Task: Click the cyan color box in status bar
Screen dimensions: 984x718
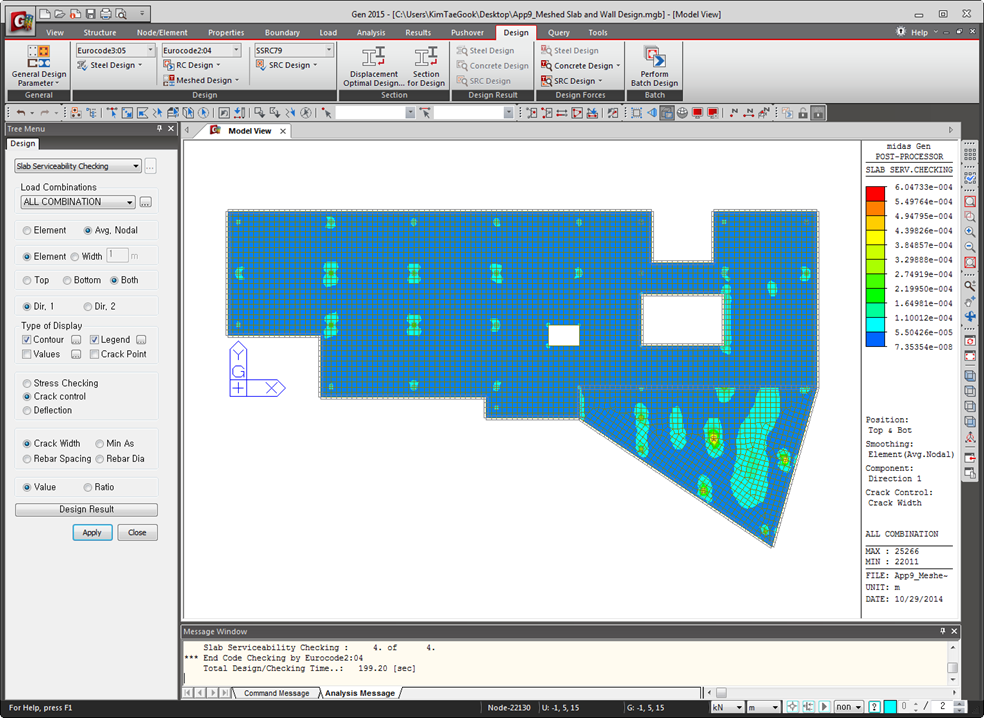Action: click(x=890, y=707)
